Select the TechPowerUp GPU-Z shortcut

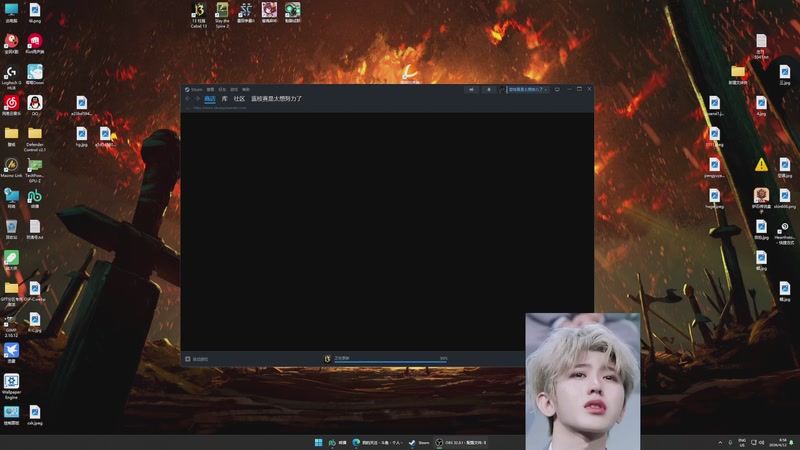tap(35, 170)
